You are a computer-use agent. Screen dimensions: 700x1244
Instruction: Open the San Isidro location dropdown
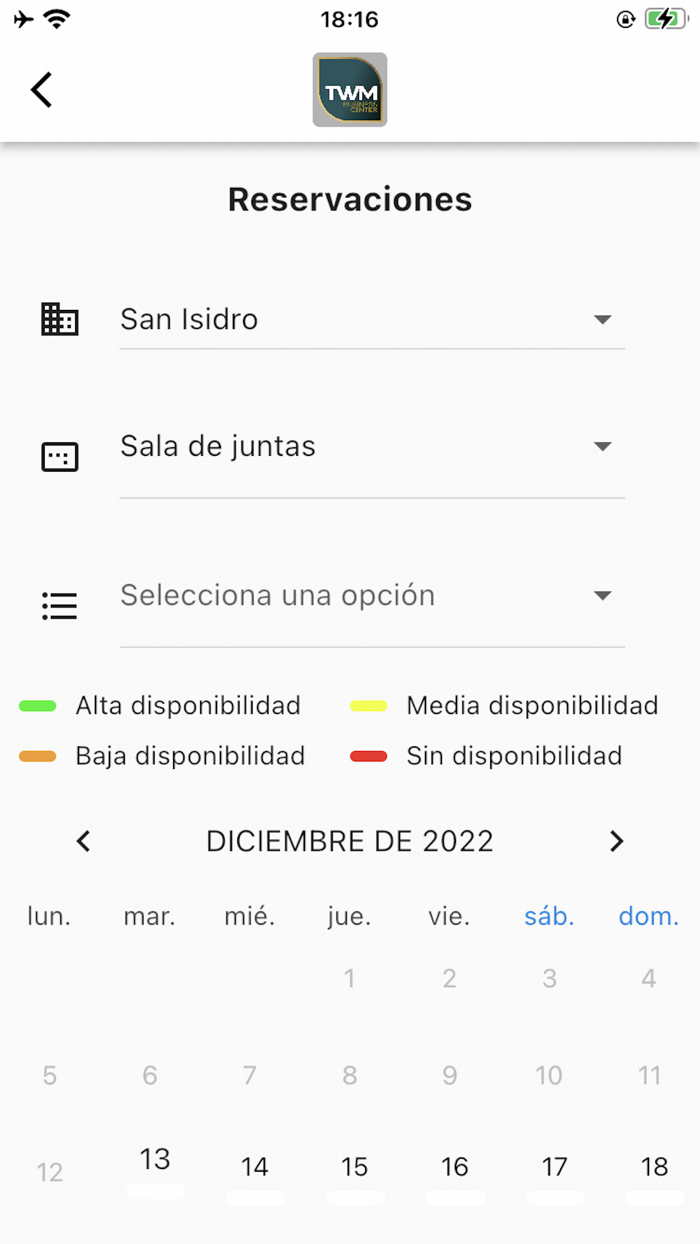point(372,320)
